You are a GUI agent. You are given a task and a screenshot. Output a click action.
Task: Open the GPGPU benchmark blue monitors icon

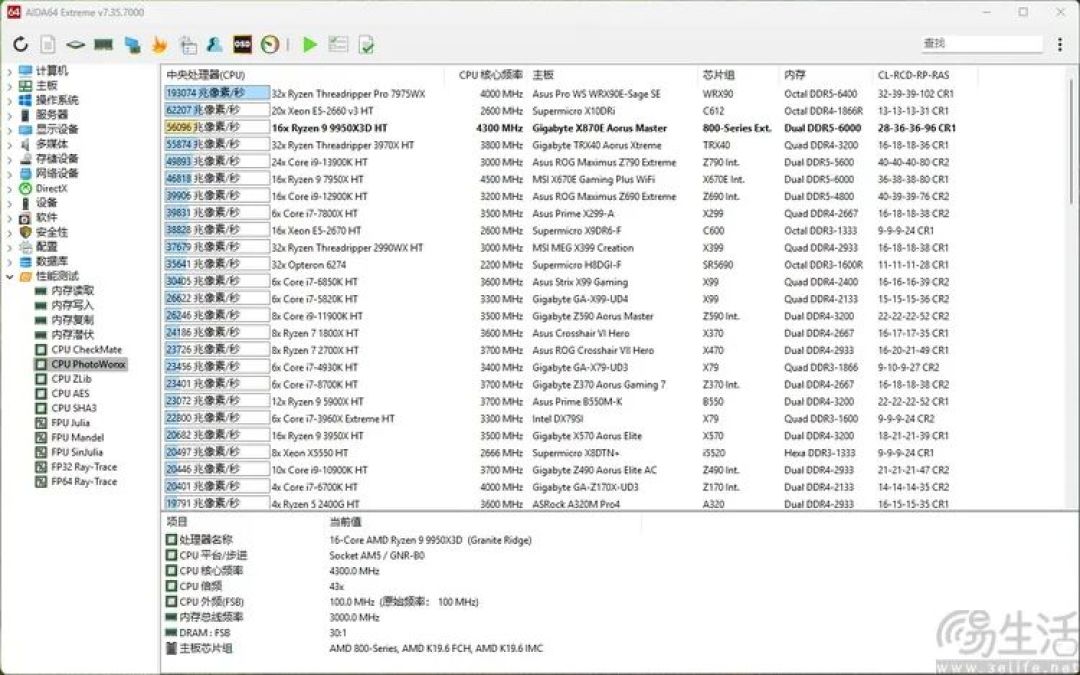click(132, 44)
